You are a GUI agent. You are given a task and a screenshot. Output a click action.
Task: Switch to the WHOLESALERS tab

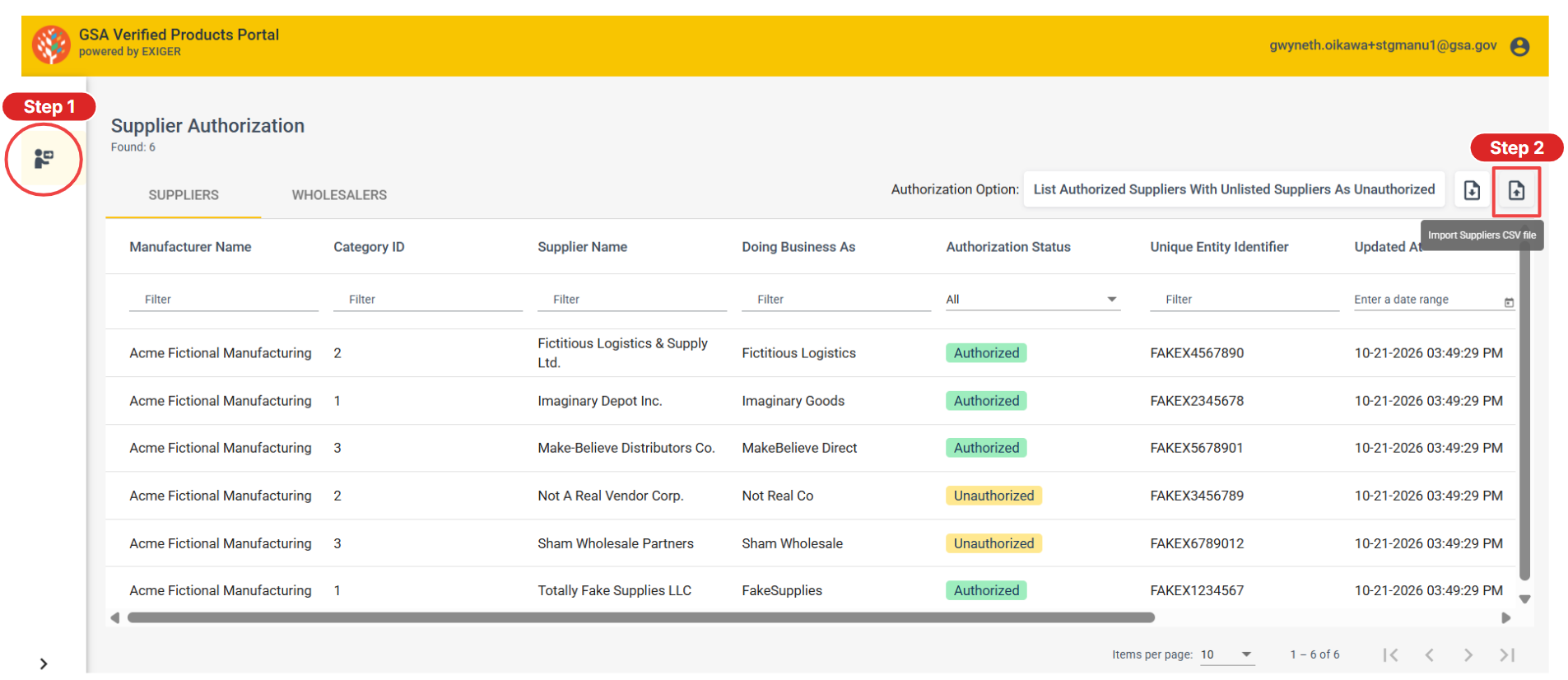pyautogui.click(x=339, y=195)
